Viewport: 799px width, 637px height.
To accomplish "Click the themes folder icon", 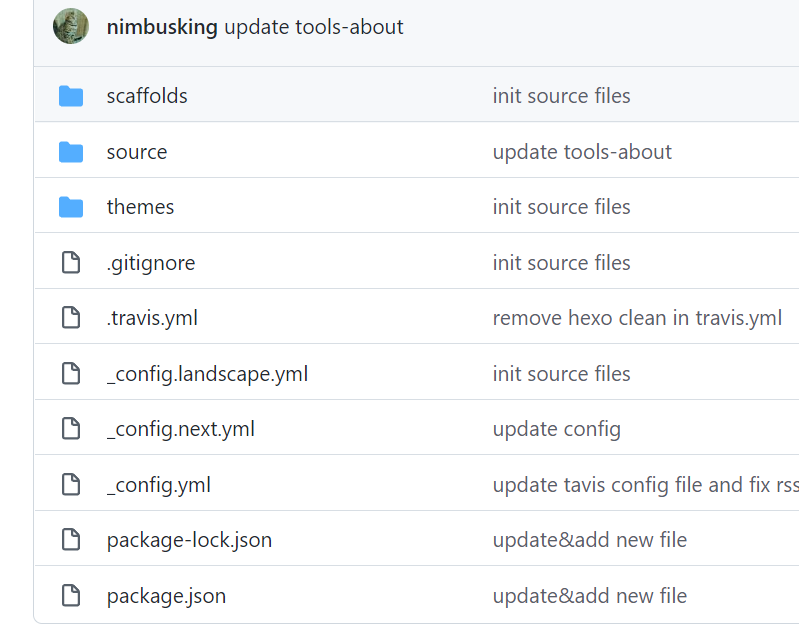I will click(x=71, y=207).
